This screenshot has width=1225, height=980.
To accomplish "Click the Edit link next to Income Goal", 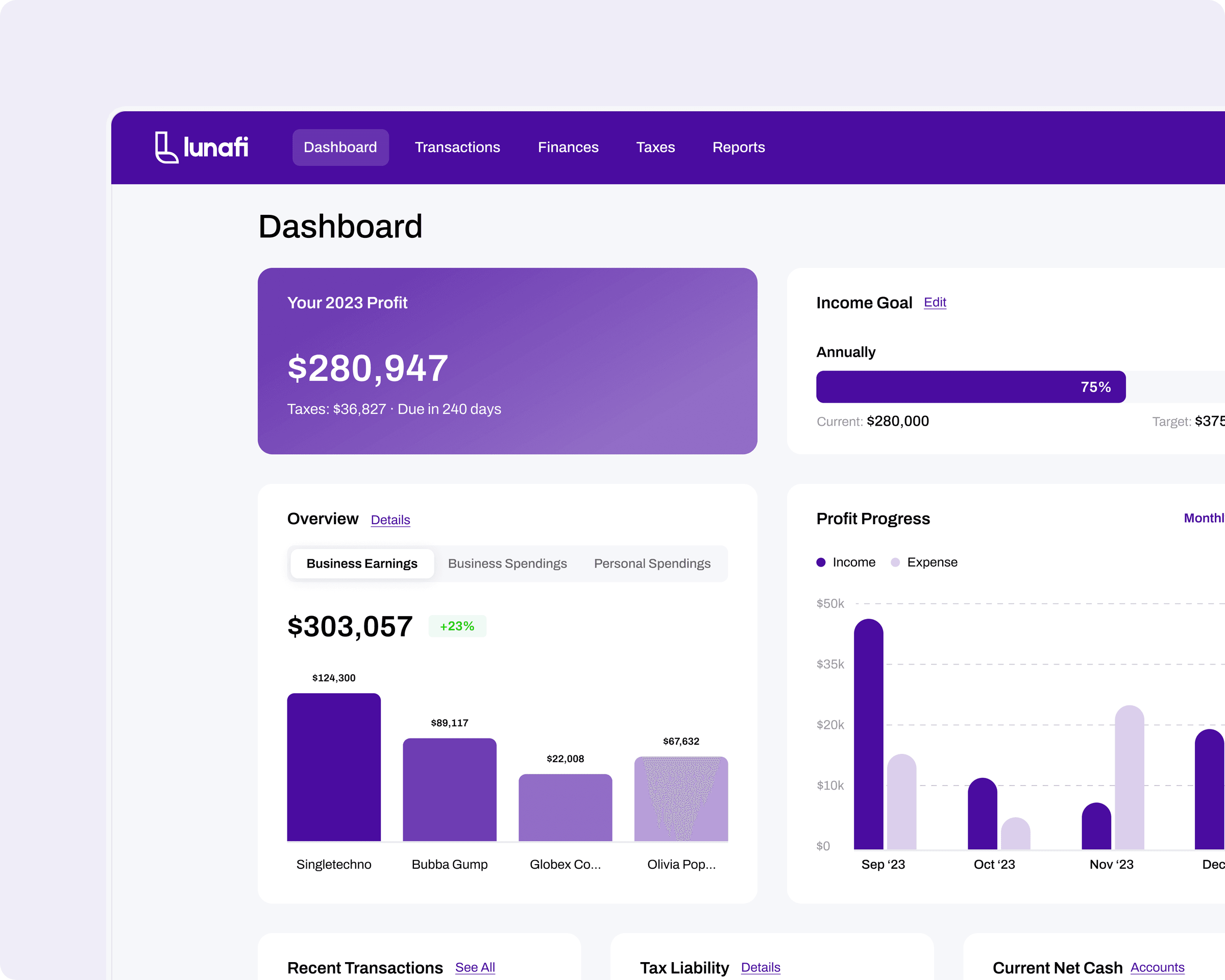I will pos(935,302).
